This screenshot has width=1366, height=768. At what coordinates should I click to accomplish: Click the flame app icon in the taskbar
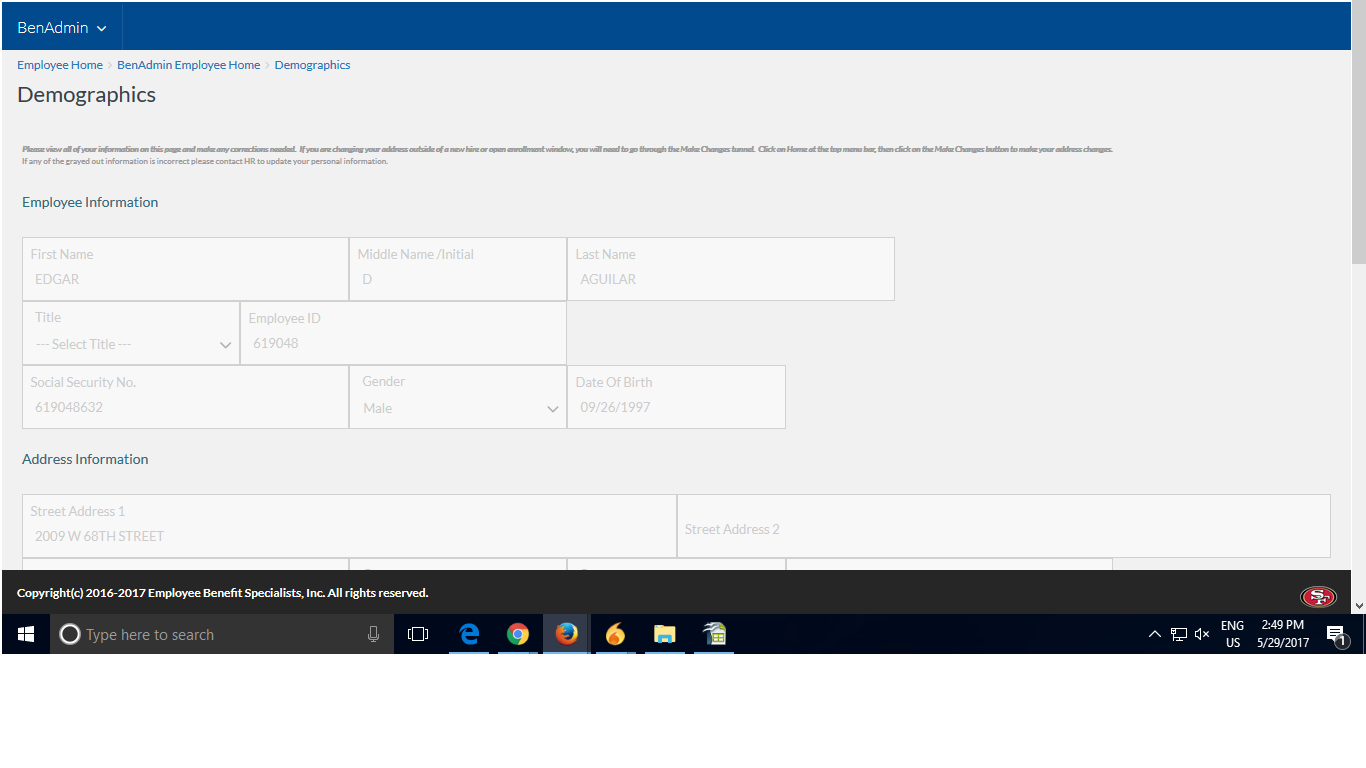click(x=615, y=634)
